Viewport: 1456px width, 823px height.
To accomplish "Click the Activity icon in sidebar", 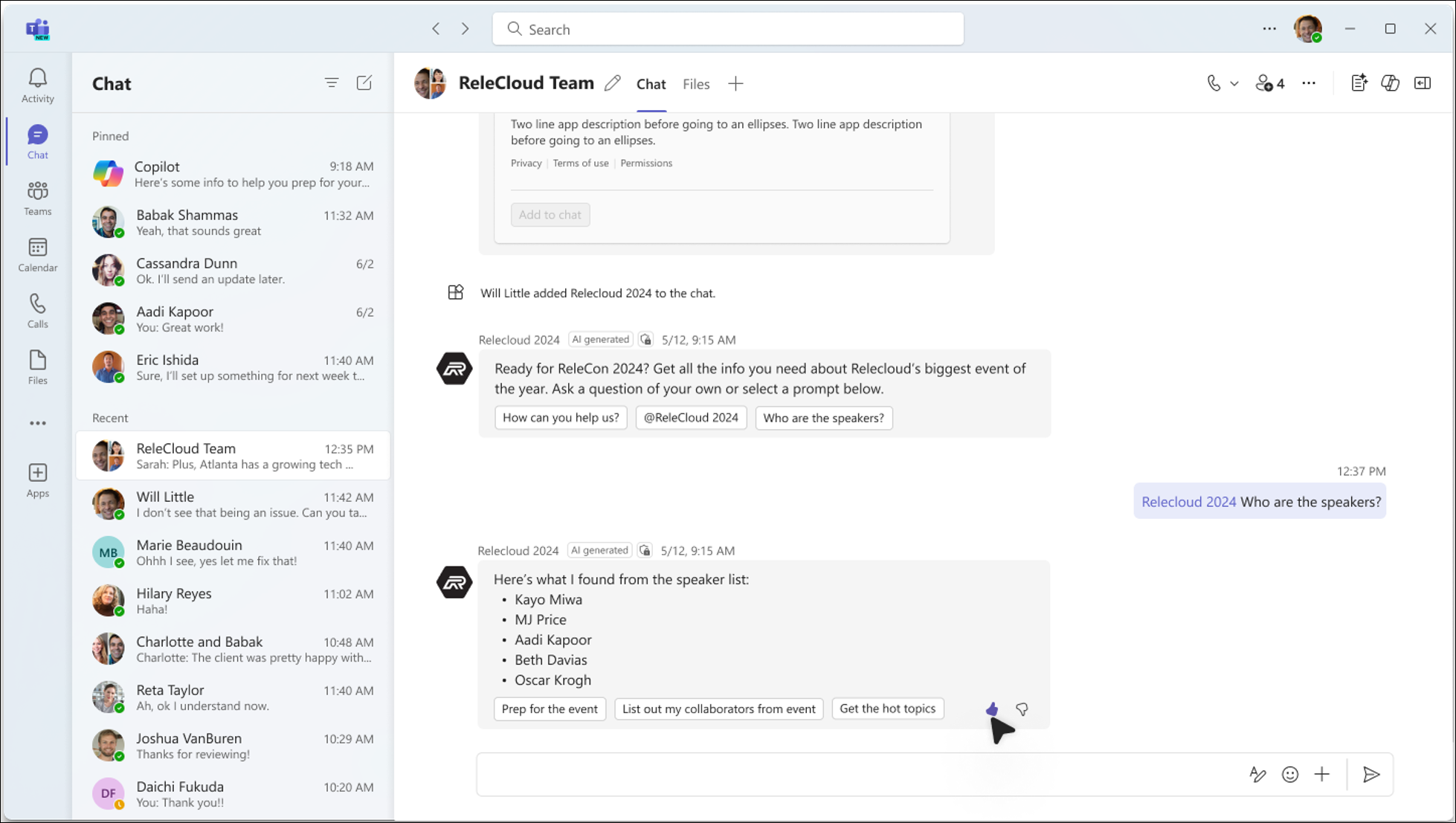I will tap(37, 84).
